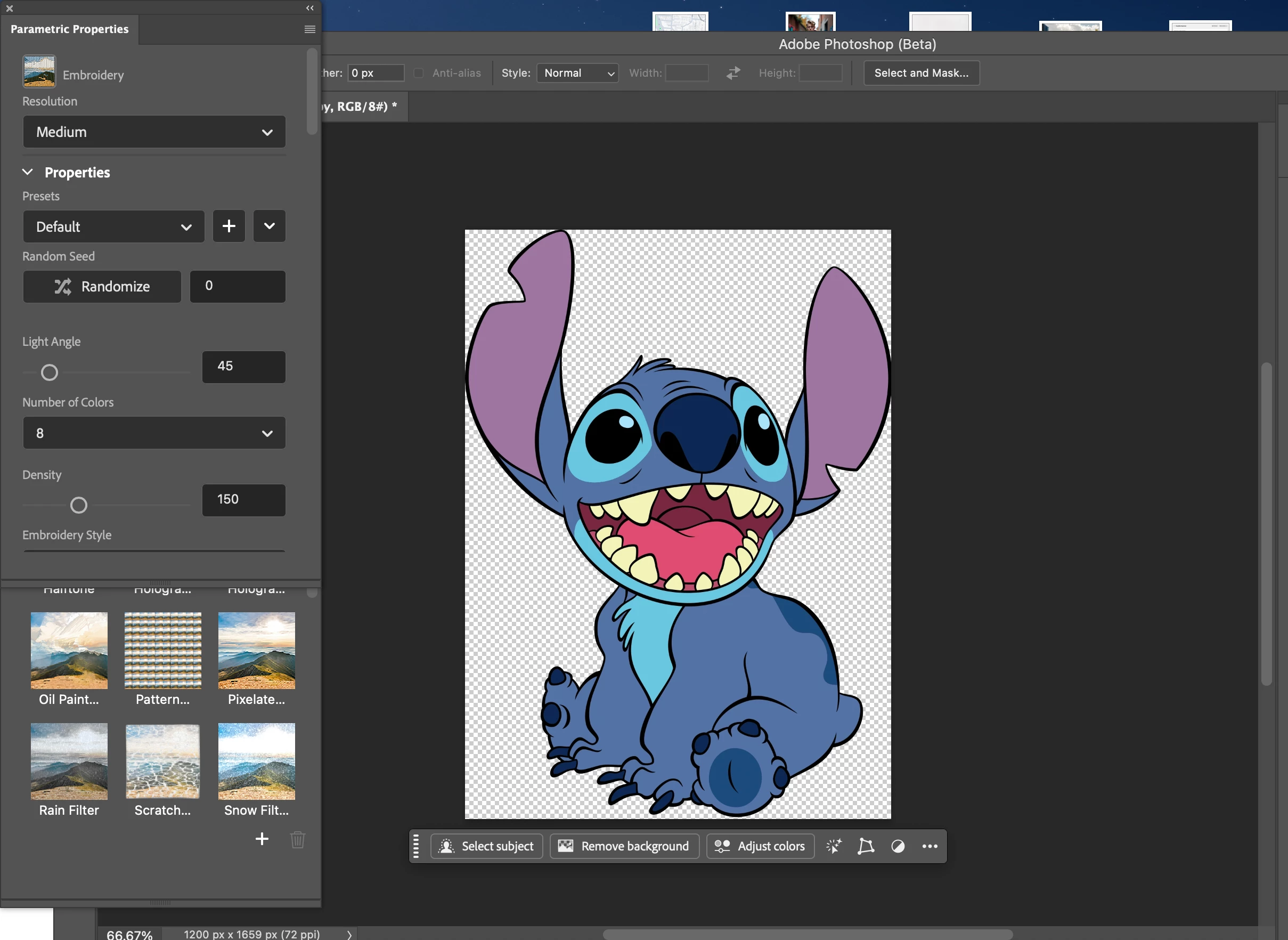Open the Style Normal dropdown
The width and height of the screenshot is (1288, 940).
coord(577,73)
